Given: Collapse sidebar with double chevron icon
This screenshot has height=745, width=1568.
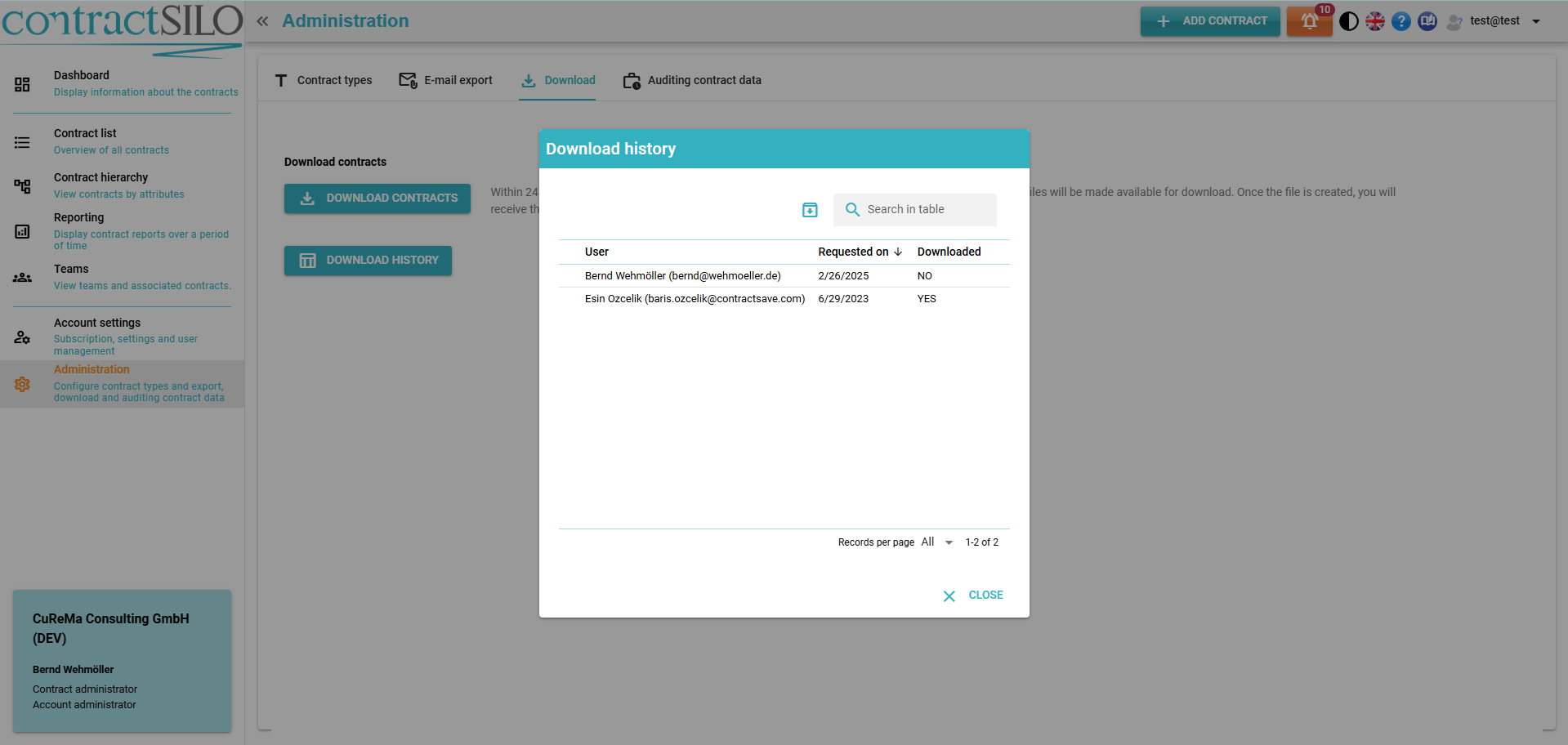Looking at the screenshot, I should (x=262, y=21).
